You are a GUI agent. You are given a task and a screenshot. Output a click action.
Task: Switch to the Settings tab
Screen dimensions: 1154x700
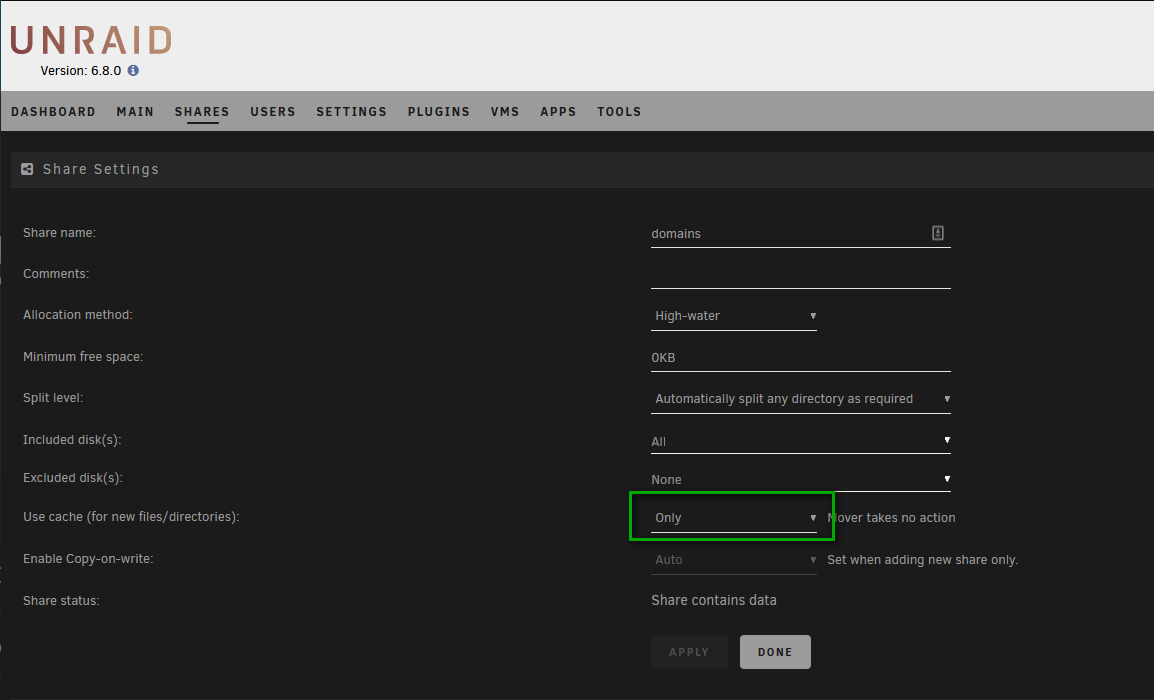click(x=351, y=112)
